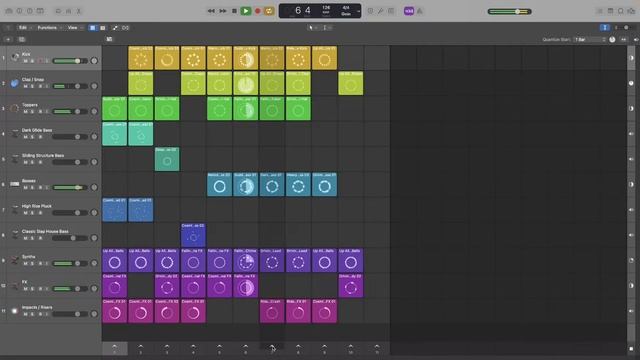Open the Note Pads icon
Viewport: 640px width, 360px height.
[610, 11]
